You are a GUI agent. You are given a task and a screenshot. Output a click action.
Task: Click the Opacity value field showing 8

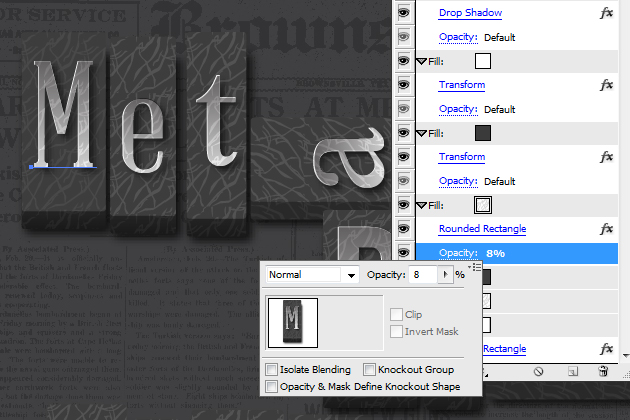pyautogui.click(x=423, y=275)
